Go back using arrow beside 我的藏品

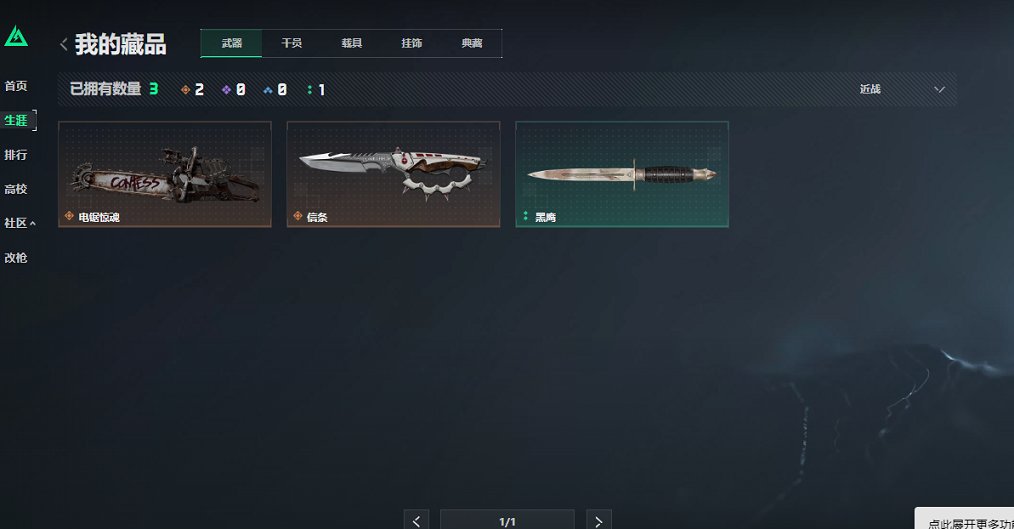coord(63,44)
